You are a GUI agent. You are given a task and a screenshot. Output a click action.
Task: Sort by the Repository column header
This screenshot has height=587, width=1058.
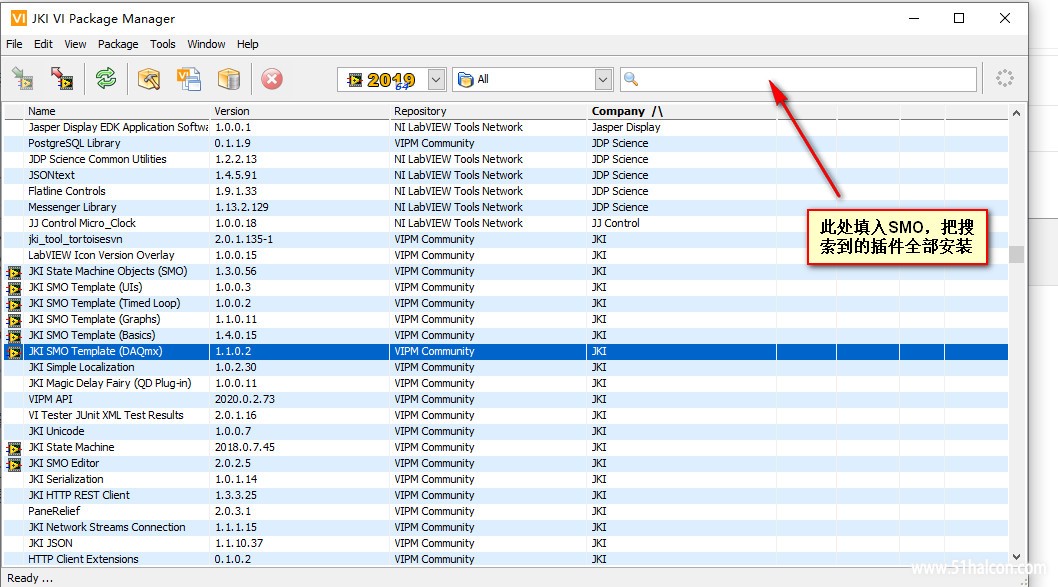click(x=489, y=111)
